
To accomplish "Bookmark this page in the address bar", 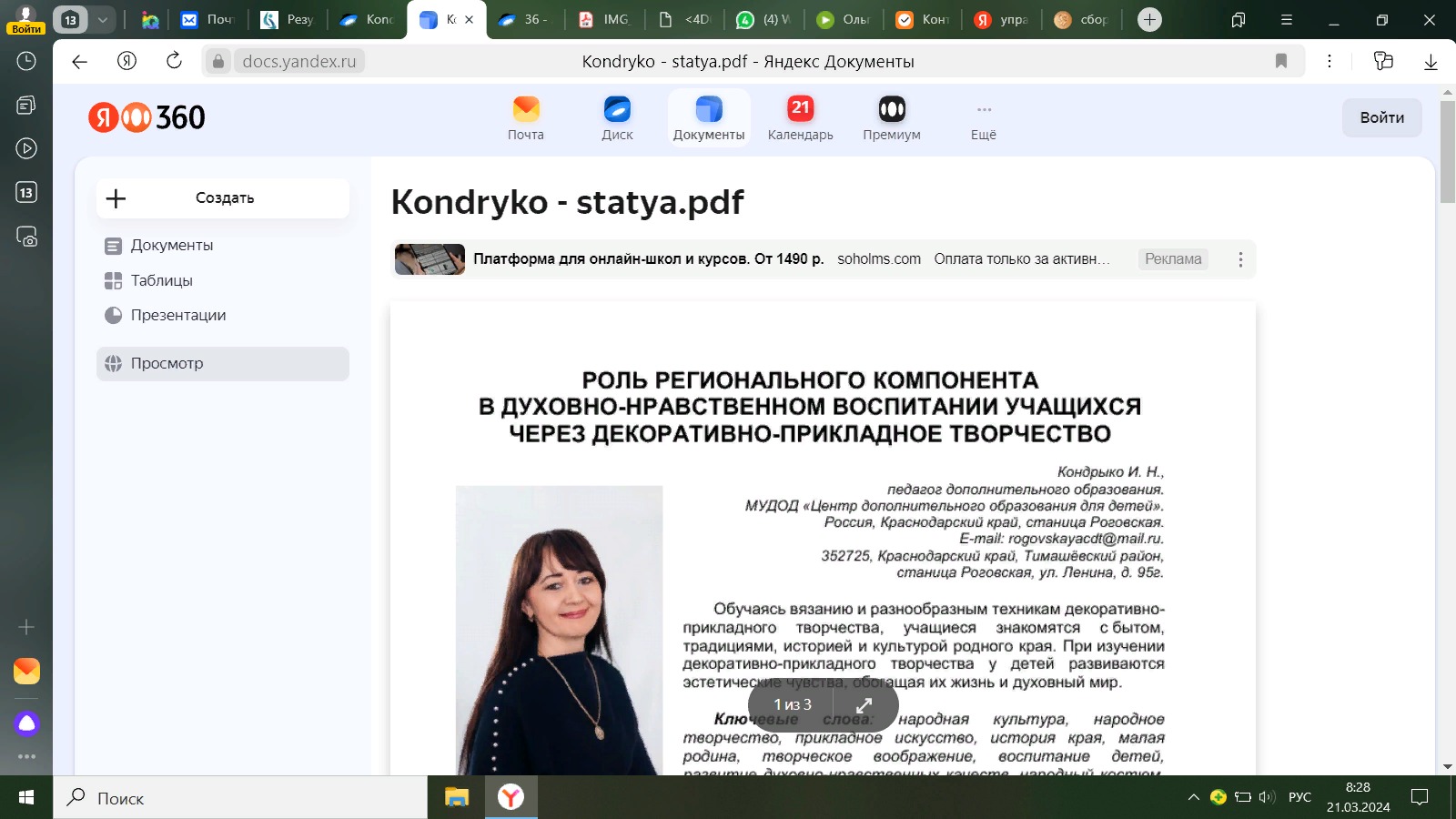I will (1281, 61).
